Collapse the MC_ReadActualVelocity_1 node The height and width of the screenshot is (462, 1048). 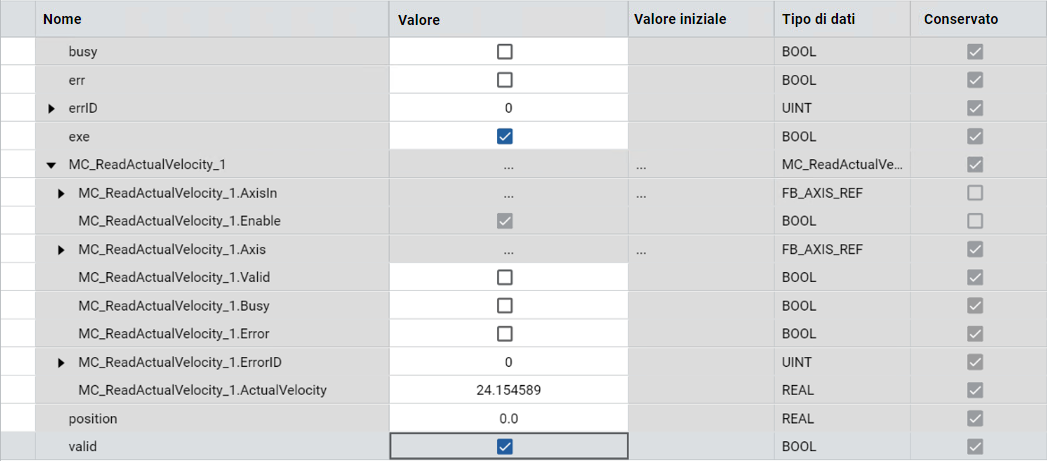click(51, 164)
